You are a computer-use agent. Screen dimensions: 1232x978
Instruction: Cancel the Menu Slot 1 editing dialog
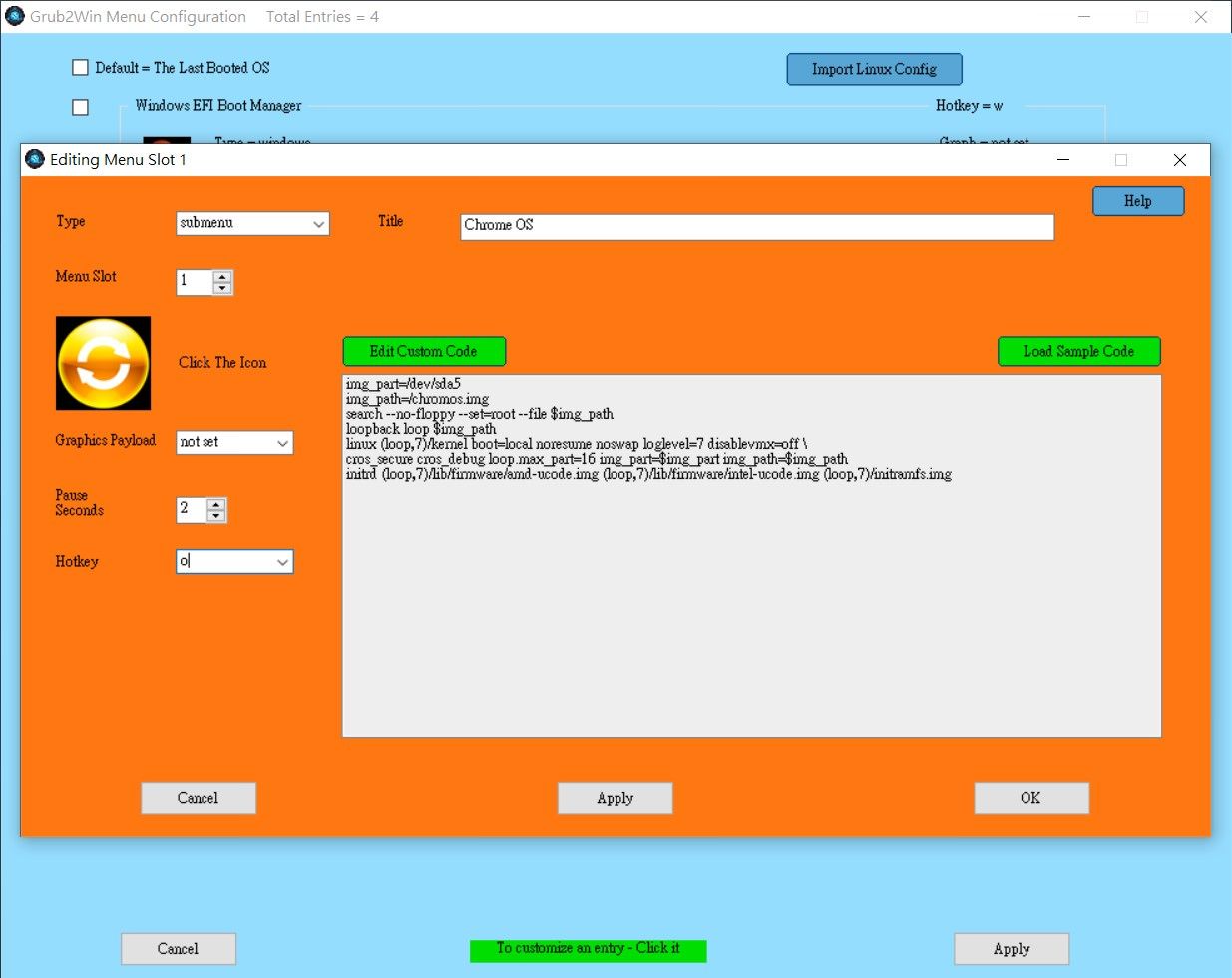point(199,798)
